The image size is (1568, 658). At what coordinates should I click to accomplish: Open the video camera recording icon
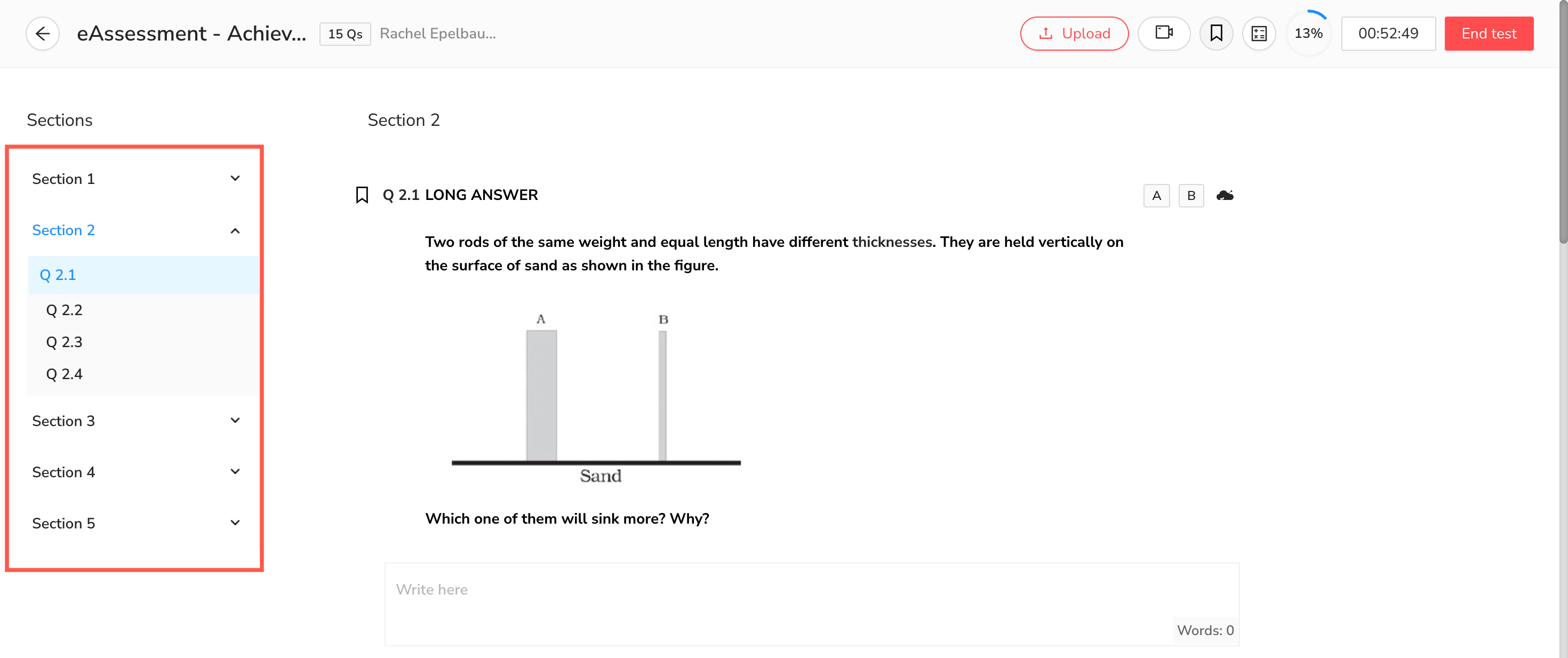[1163, 34]
